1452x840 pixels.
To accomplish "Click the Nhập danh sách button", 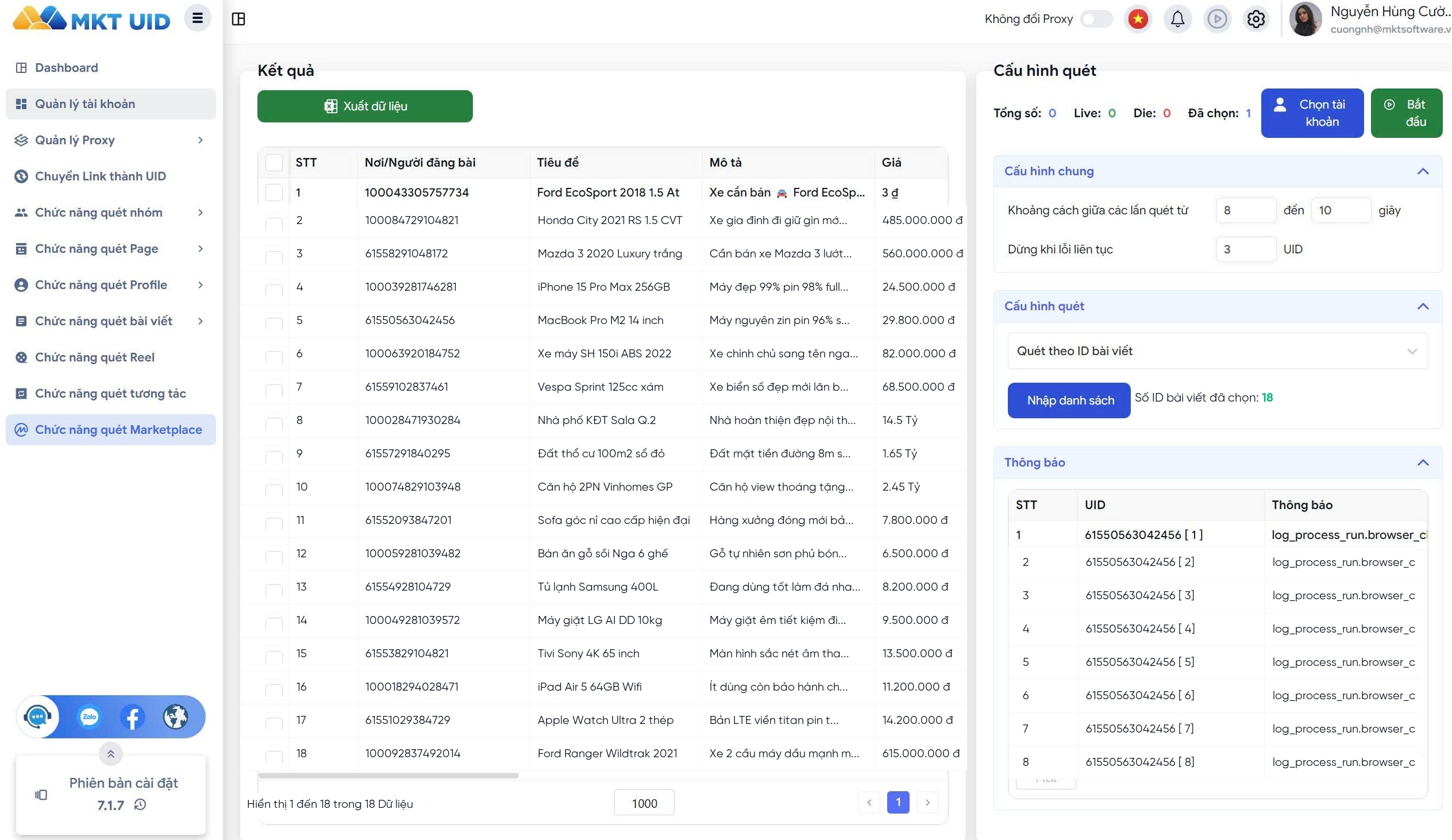I will (1069, 400).
